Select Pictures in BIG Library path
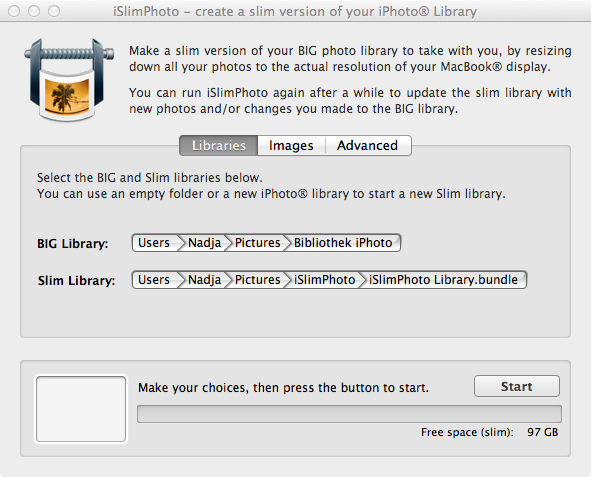This screenshot has height=477, width=591. (257, 243)
